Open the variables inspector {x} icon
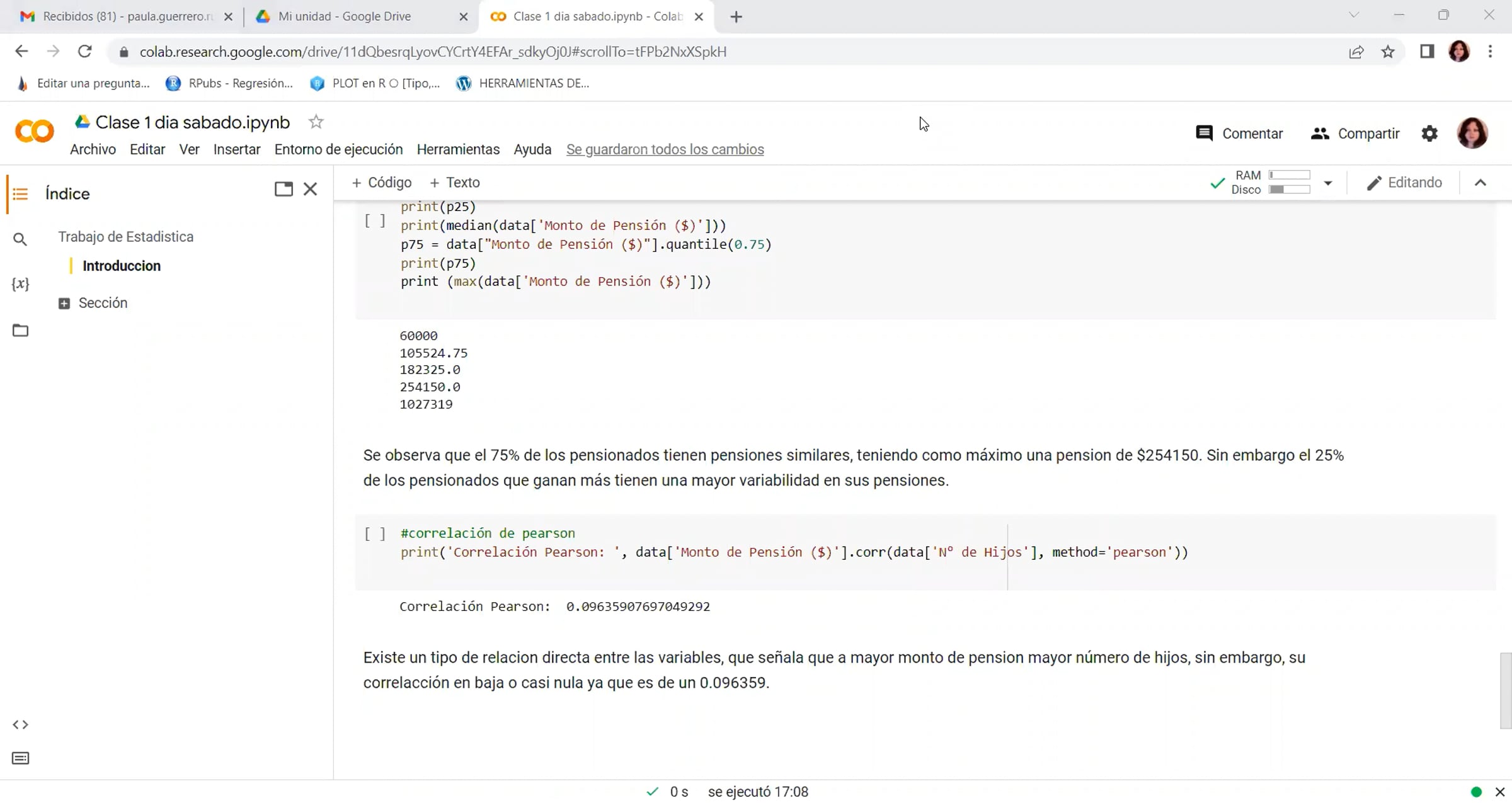Screen dimensions: 1512x803 point(20,284)
